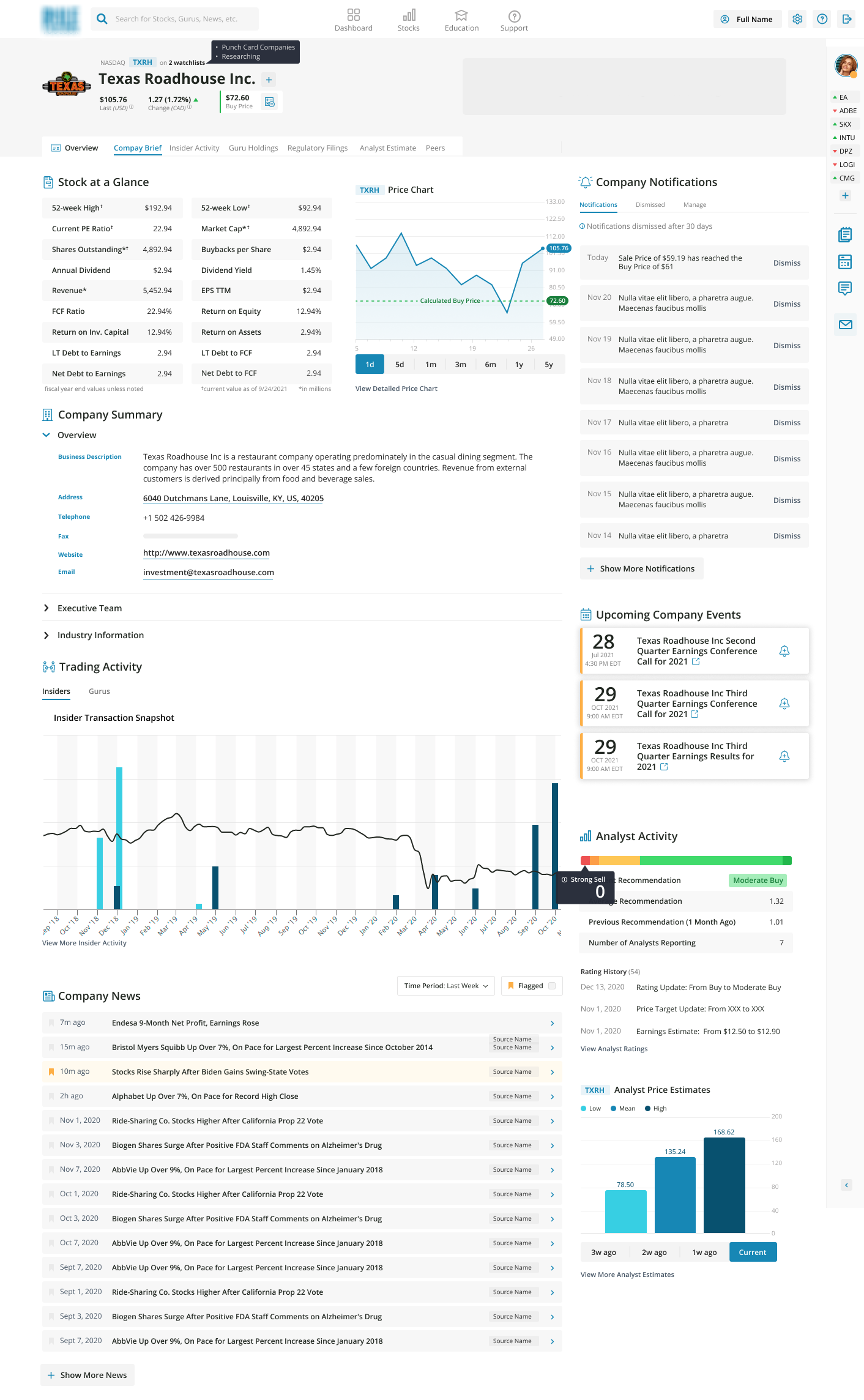Image resolution: width=864 pixels, height=1400 pixels.
Task: Select the 5d price chart range
Action: click(400, 364)
